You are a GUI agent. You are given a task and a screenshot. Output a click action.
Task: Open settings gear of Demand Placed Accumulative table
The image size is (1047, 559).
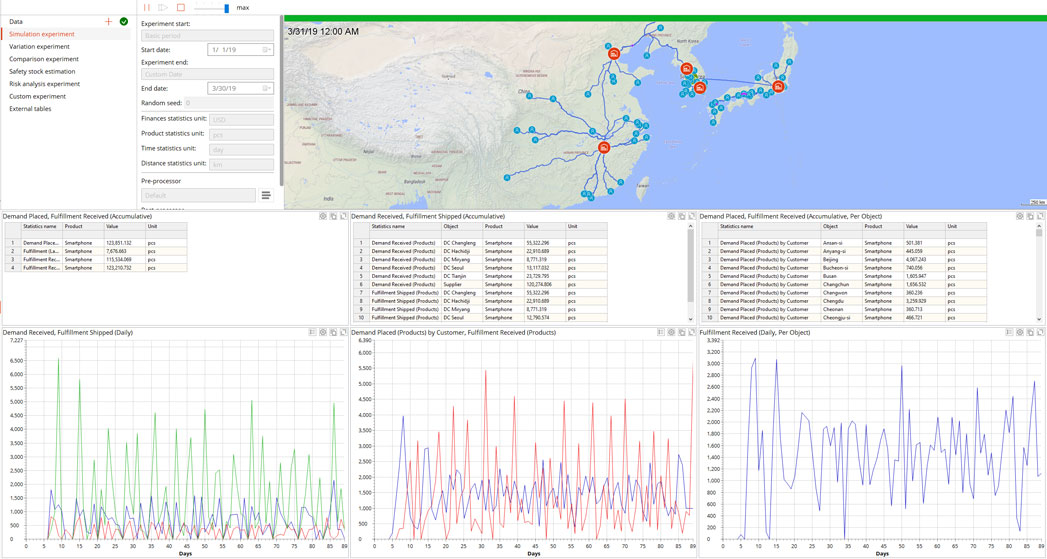click(323, 216)
